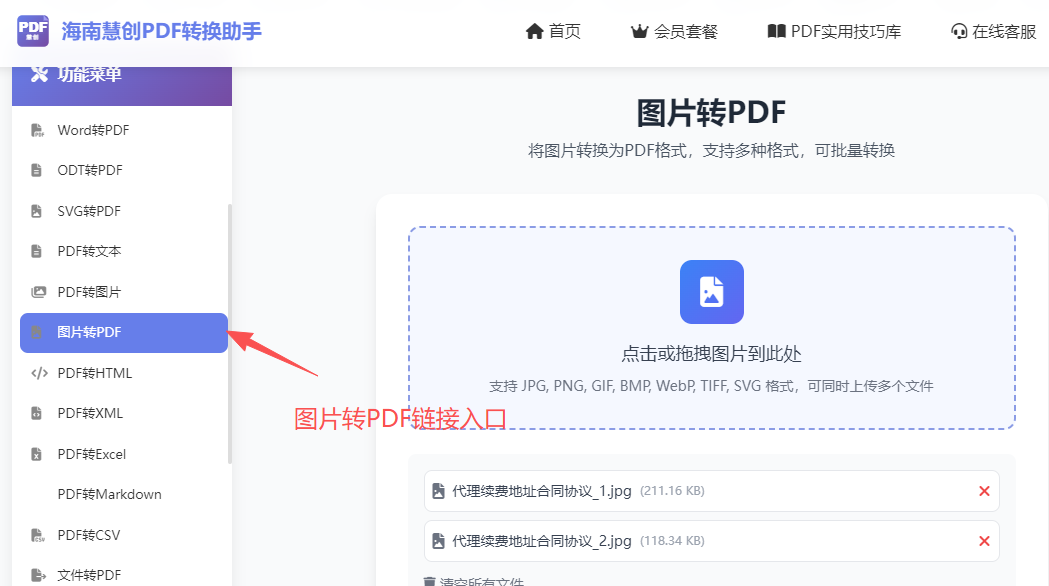Open the 文件转PDF sidebar entry
The height and width of the screenshot is (586, 1049).
click(124, 575)
